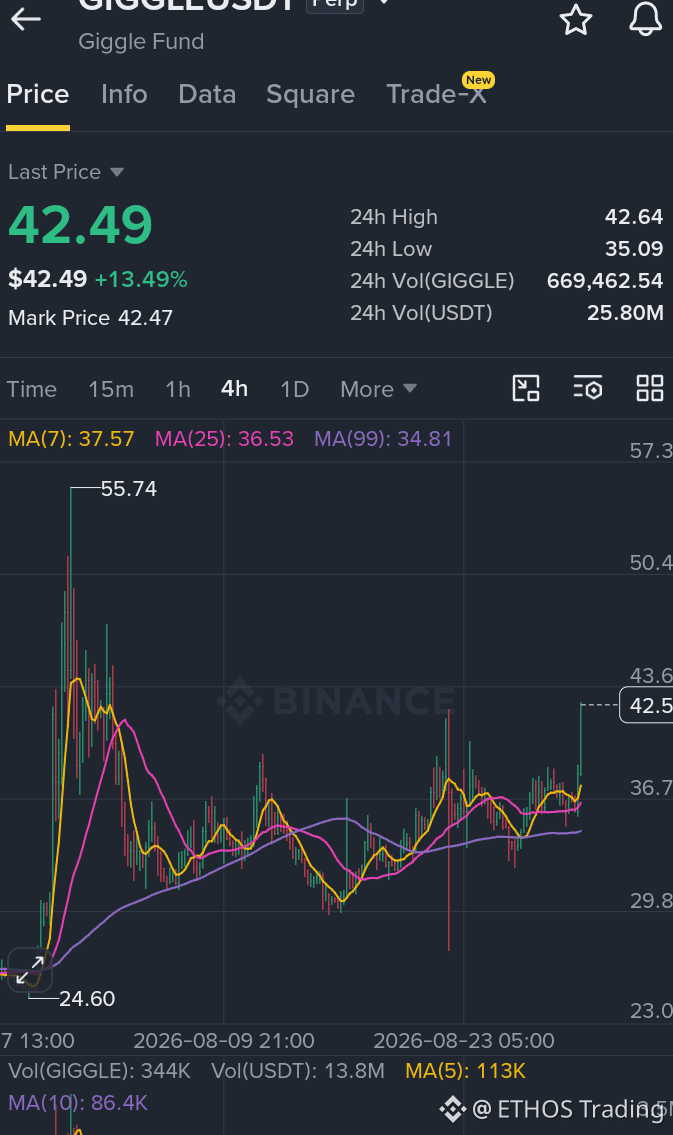Tap the Giggle Fund subtitle
This screenshot has width=673, height=1135.
(x=141, y=42)
